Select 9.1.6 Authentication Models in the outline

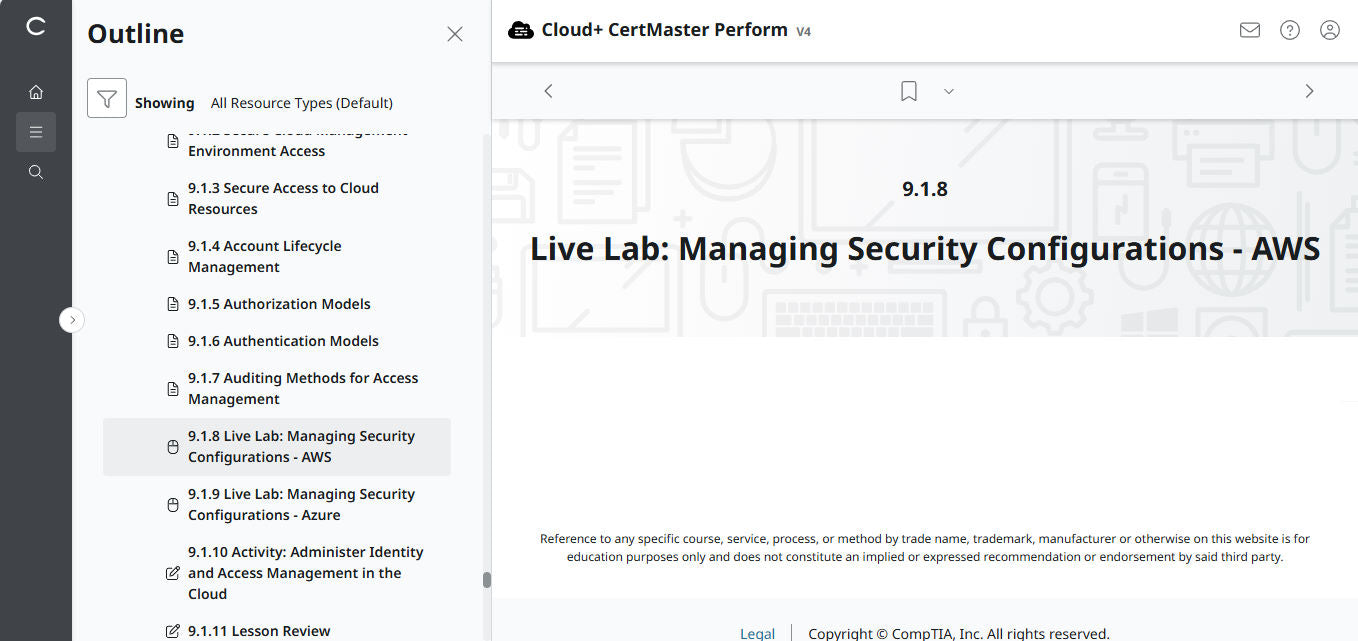(284, 340)
